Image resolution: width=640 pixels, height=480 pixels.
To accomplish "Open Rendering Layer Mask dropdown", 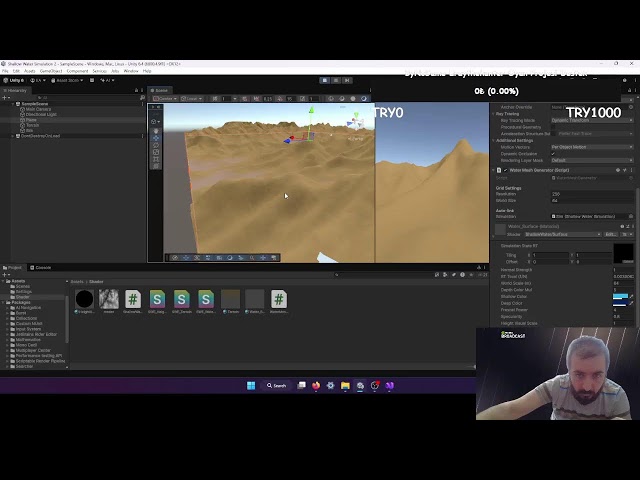I will tap(592, 160).
